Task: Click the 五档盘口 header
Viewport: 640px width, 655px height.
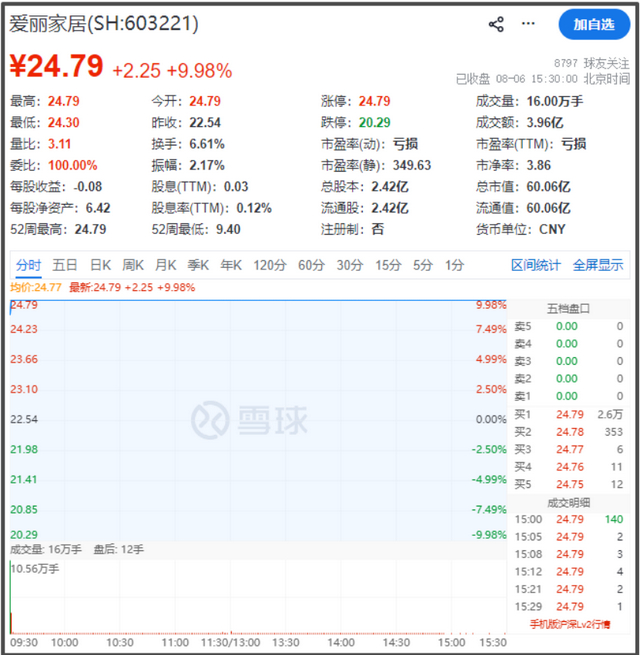Action: tap(569, 309)
